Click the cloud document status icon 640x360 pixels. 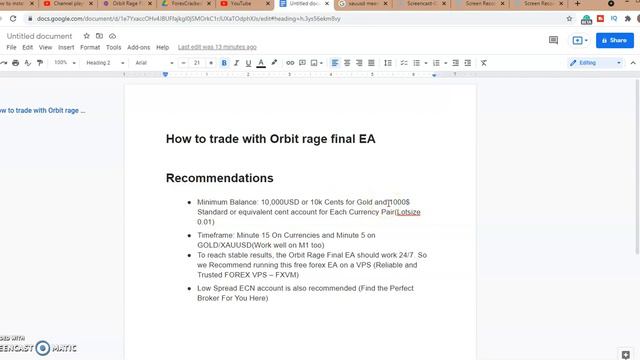click(112, 36)
